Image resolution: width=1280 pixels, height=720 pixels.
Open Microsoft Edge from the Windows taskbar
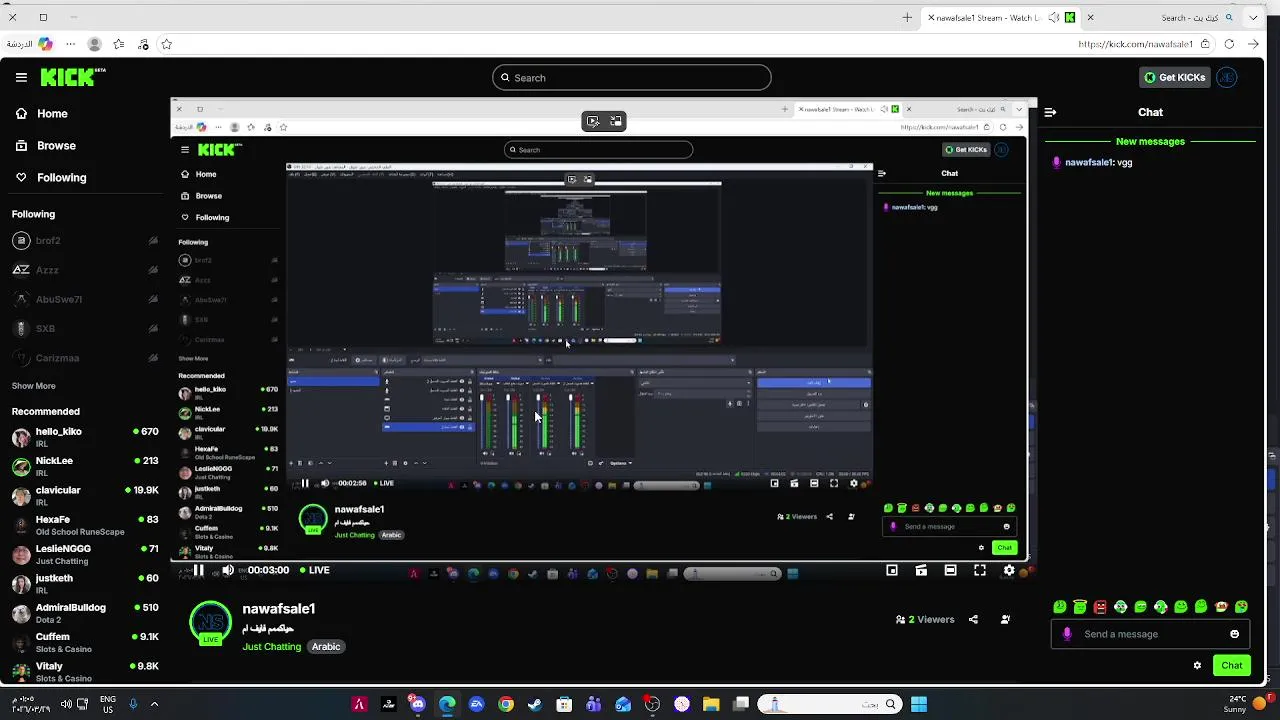[447, 704]
